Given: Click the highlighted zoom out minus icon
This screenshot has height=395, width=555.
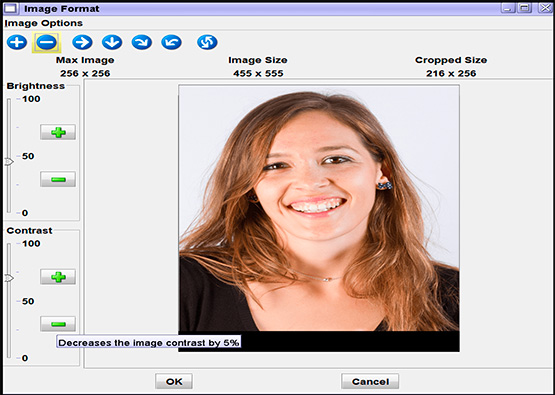Looking at the screenshot, I should (x=46, y=42).
